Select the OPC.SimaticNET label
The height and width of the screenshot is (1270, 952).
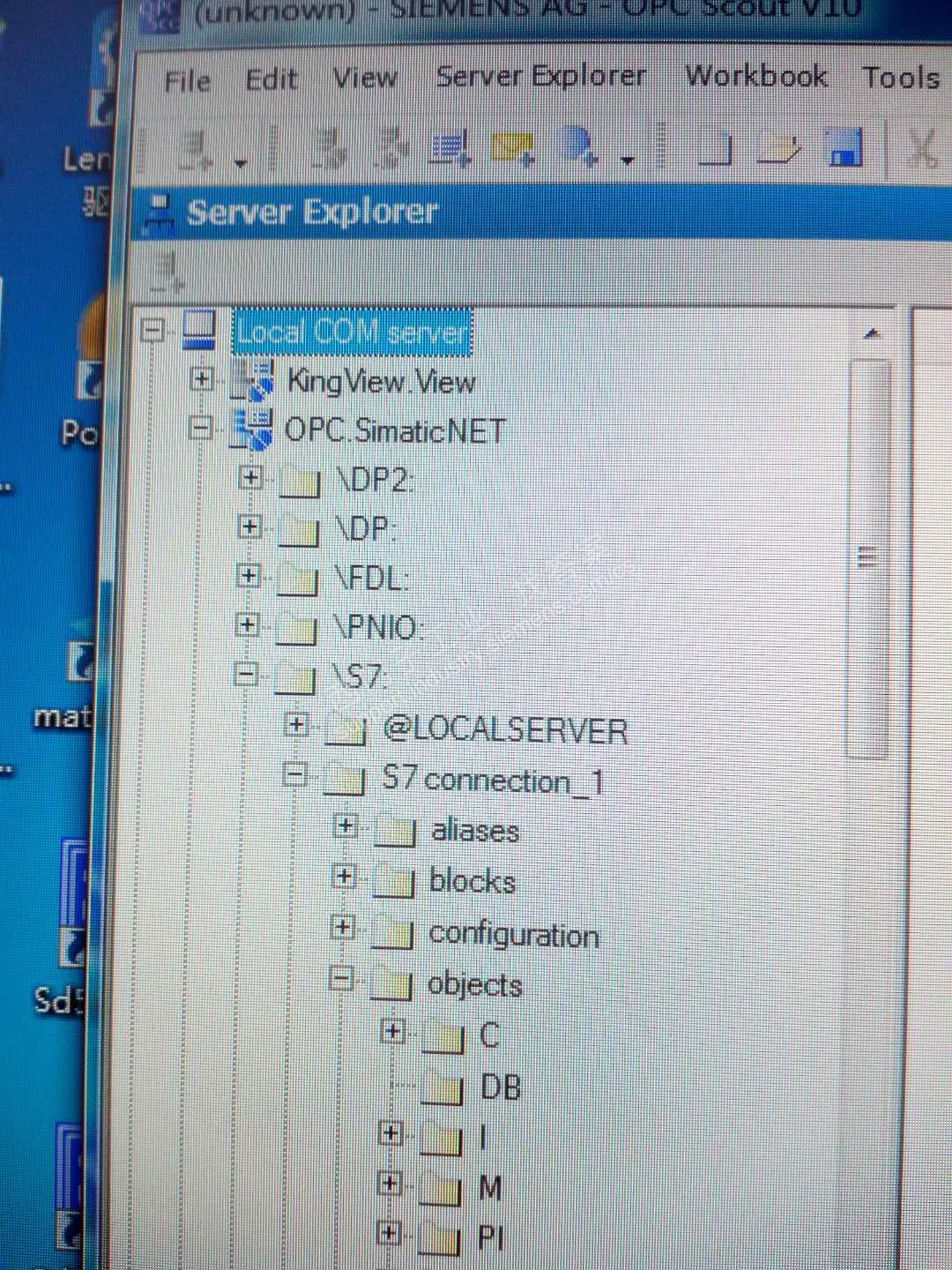[x=394, y=430]
